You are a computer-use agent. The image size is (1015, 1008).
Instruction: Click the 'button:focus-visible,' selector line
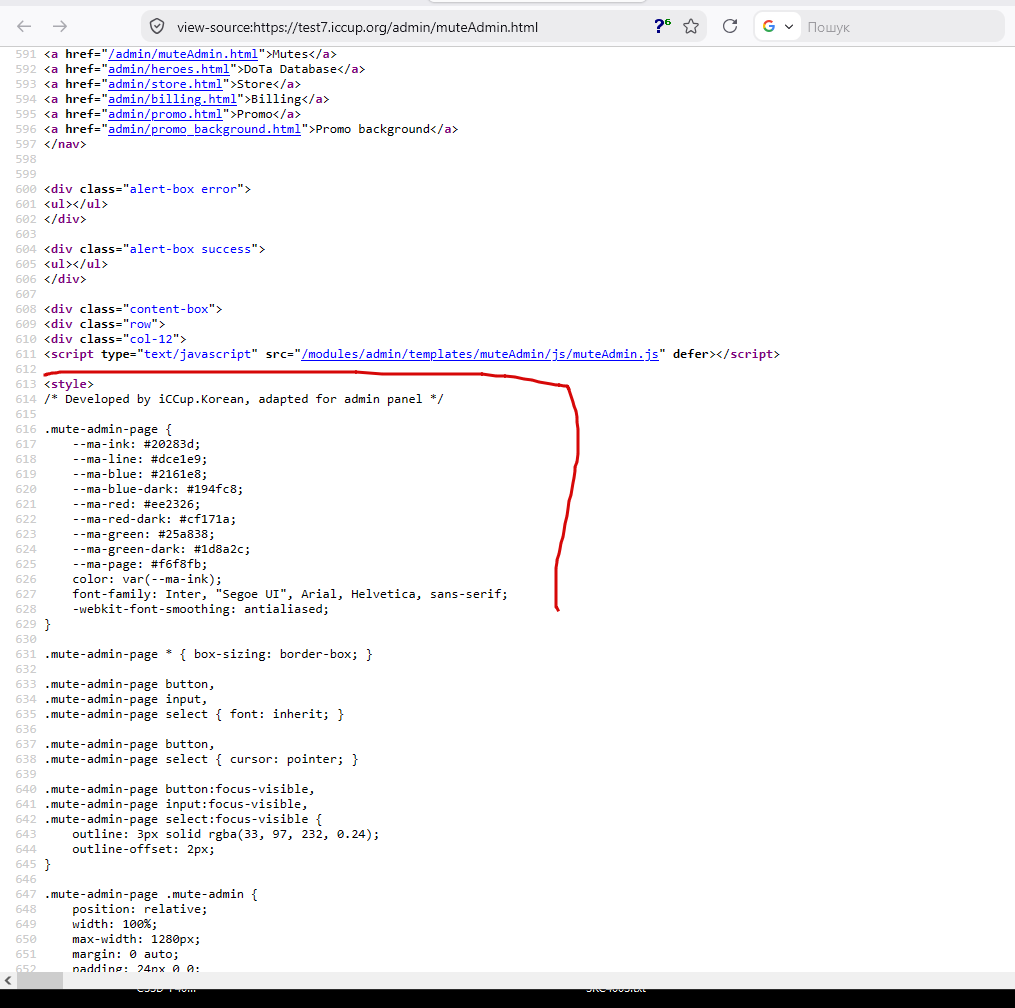click(179, 789)
